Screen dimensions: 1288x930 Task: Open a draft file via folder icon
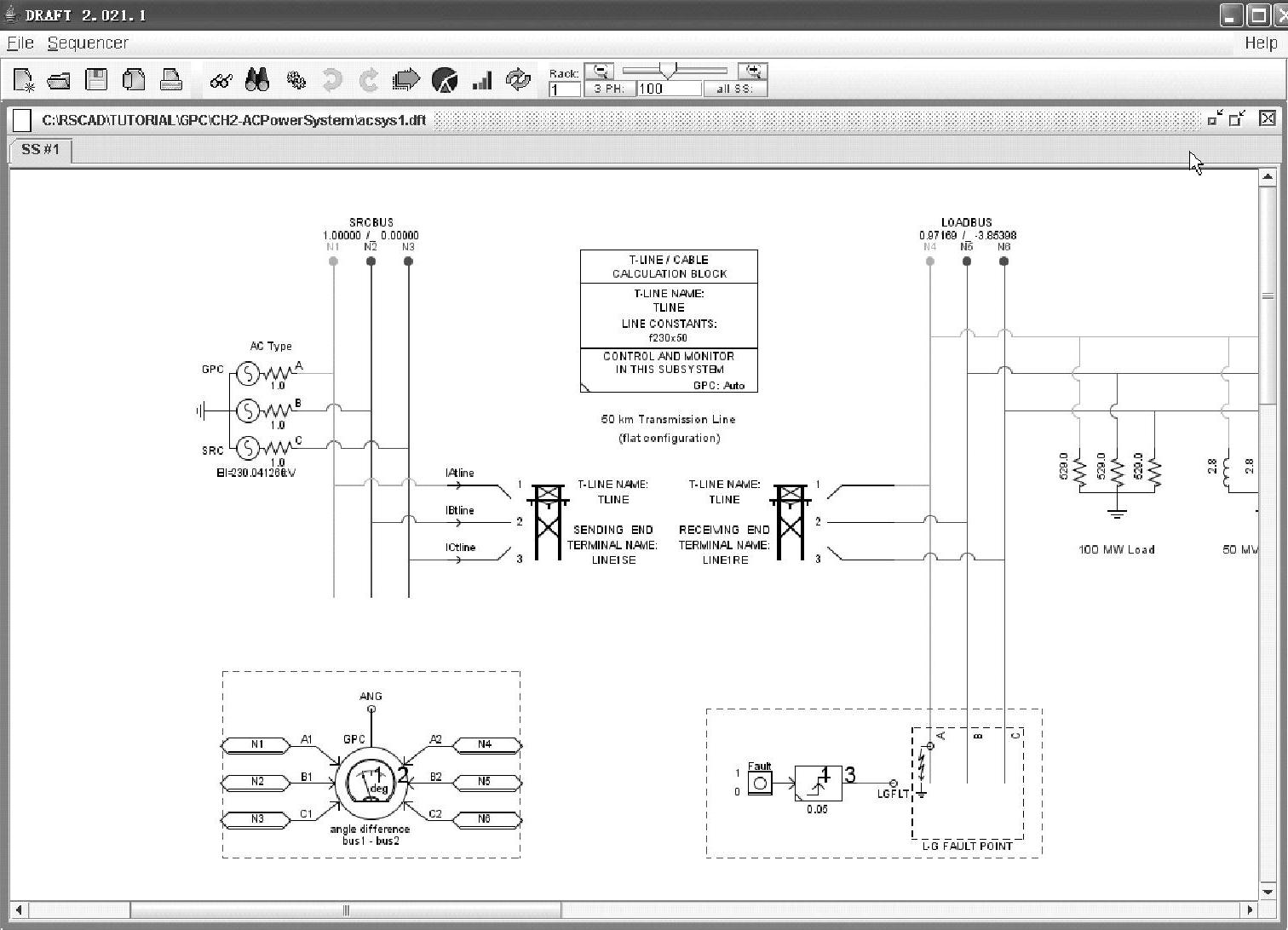coord(59,80)
